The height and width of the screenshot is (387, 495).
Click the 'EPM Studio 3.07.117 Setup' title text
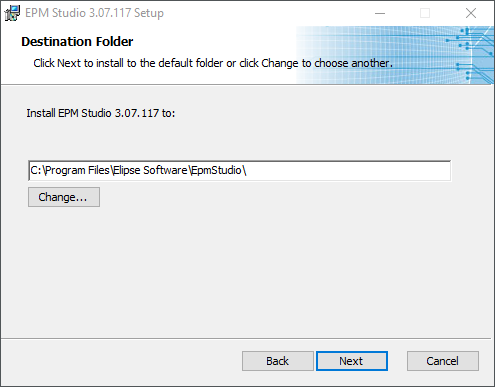pyautogui.click(x=94, y=13)
